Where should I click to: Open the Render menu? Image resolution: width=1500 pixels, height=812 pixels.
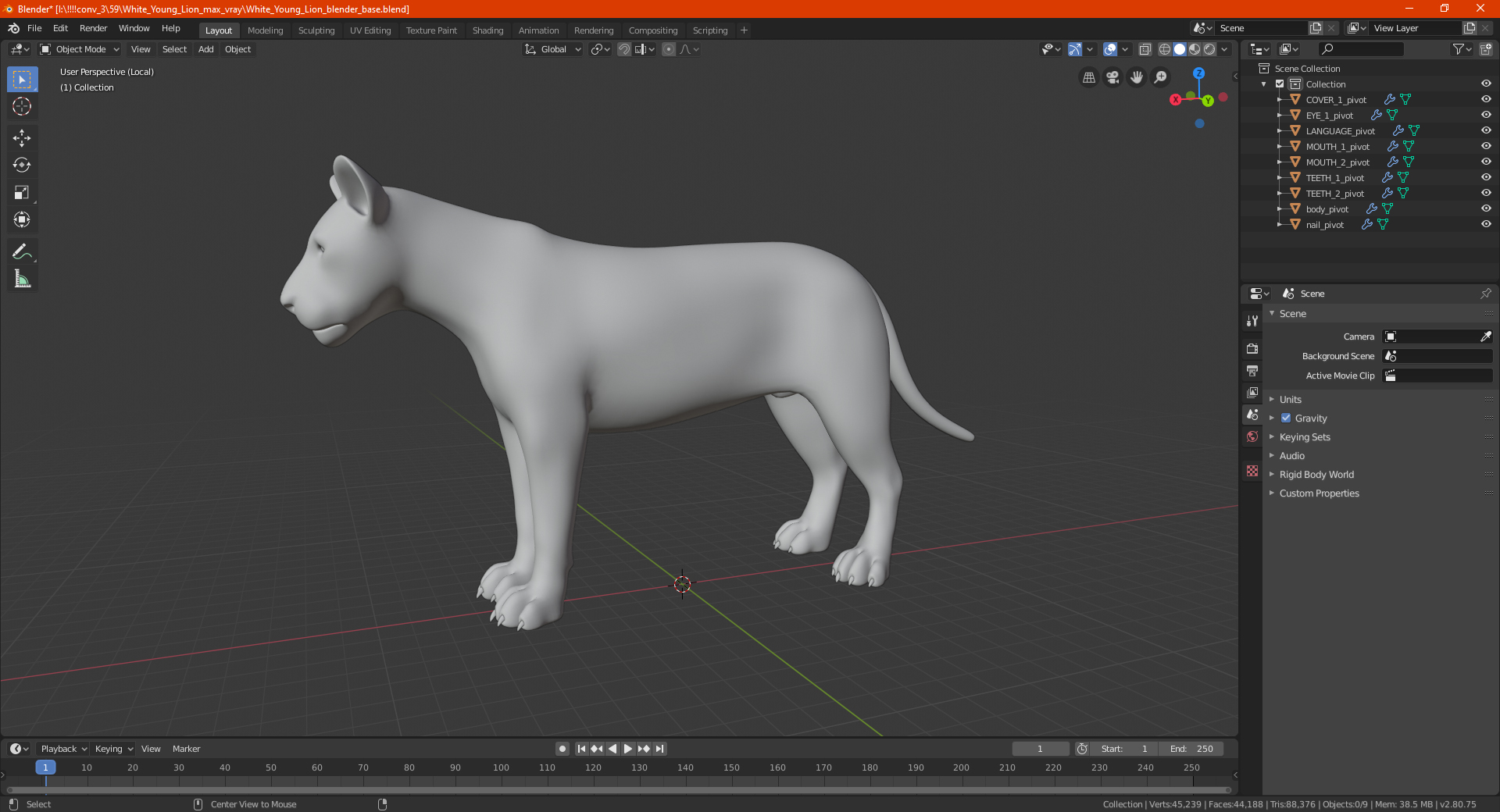(93, 28)
